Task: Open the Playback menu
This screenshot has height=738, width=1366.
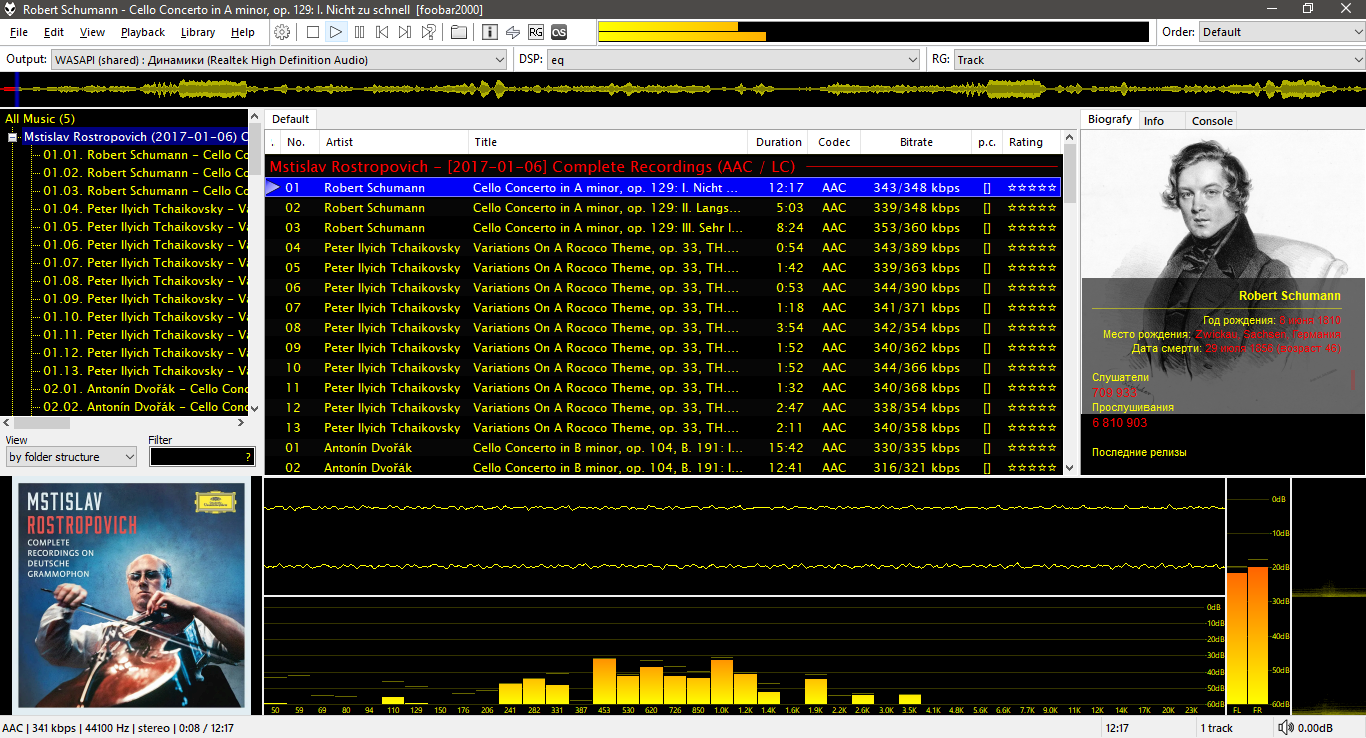Action: point(143,32)
